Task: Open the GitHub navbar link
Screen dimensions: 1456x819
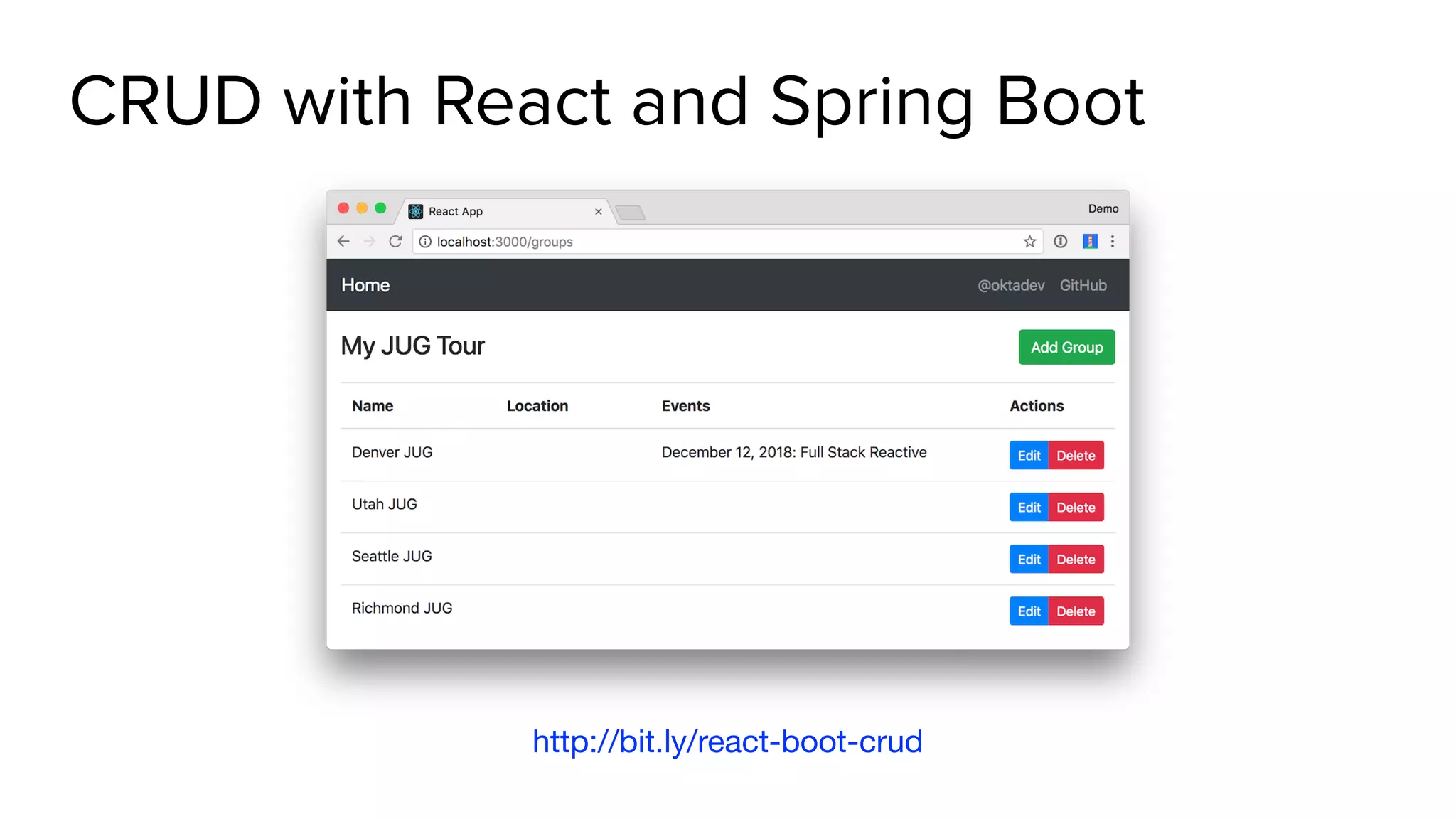Action: [x=1083, y=285]
